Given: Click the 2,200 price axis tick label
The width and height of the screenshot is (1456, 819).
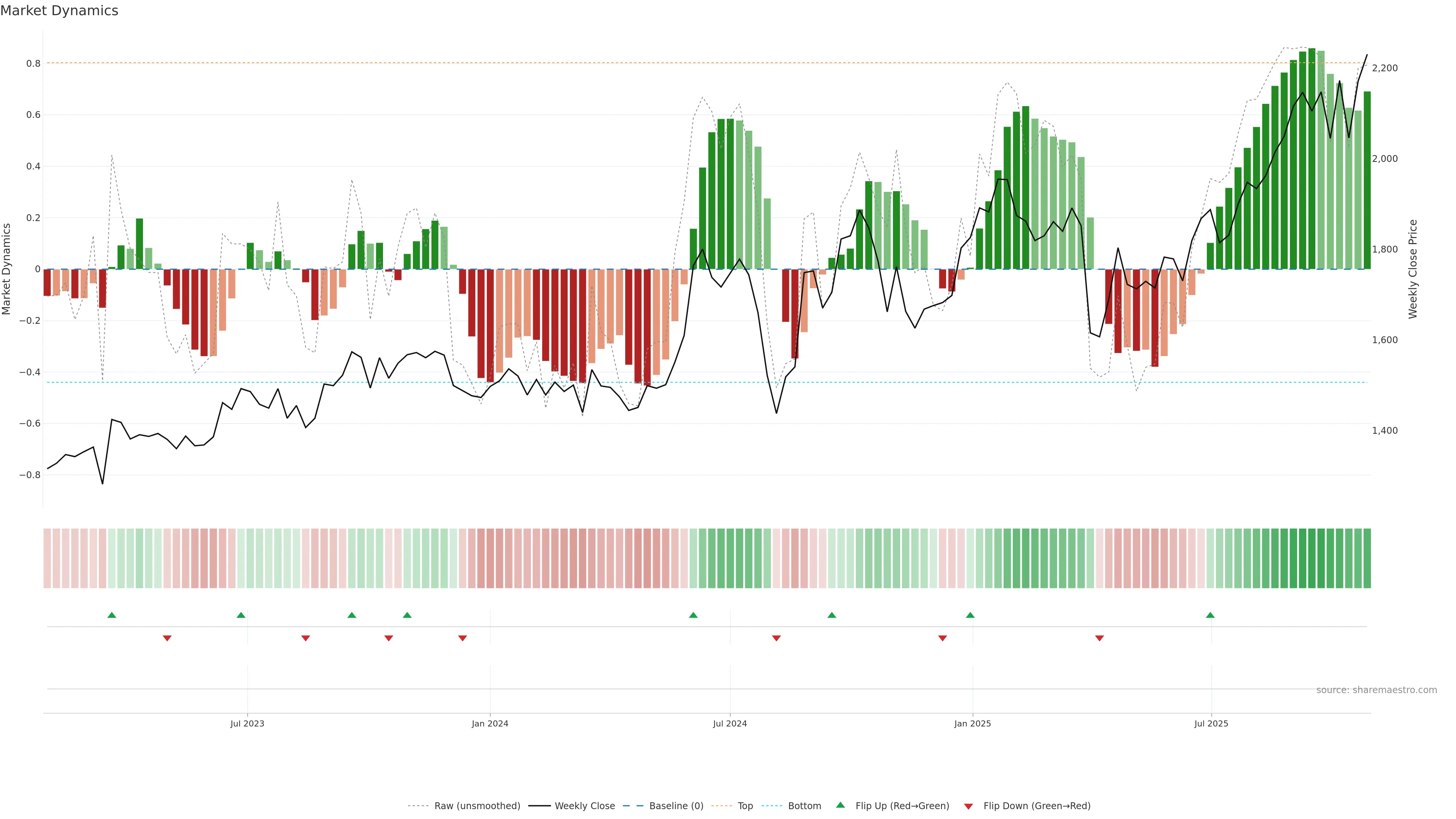Looking at the screenshot, I should pyautogui.click(x=1385, y=68).
